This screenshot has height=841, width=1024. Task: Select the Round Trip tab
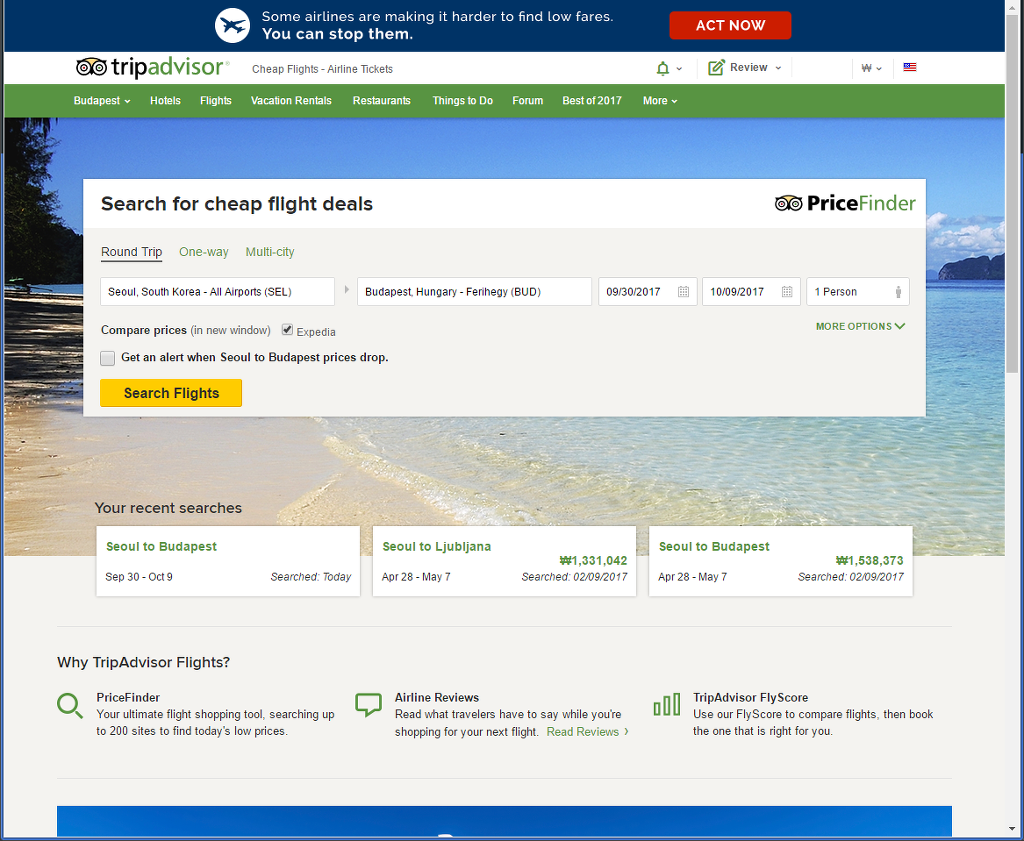[131, 252]
